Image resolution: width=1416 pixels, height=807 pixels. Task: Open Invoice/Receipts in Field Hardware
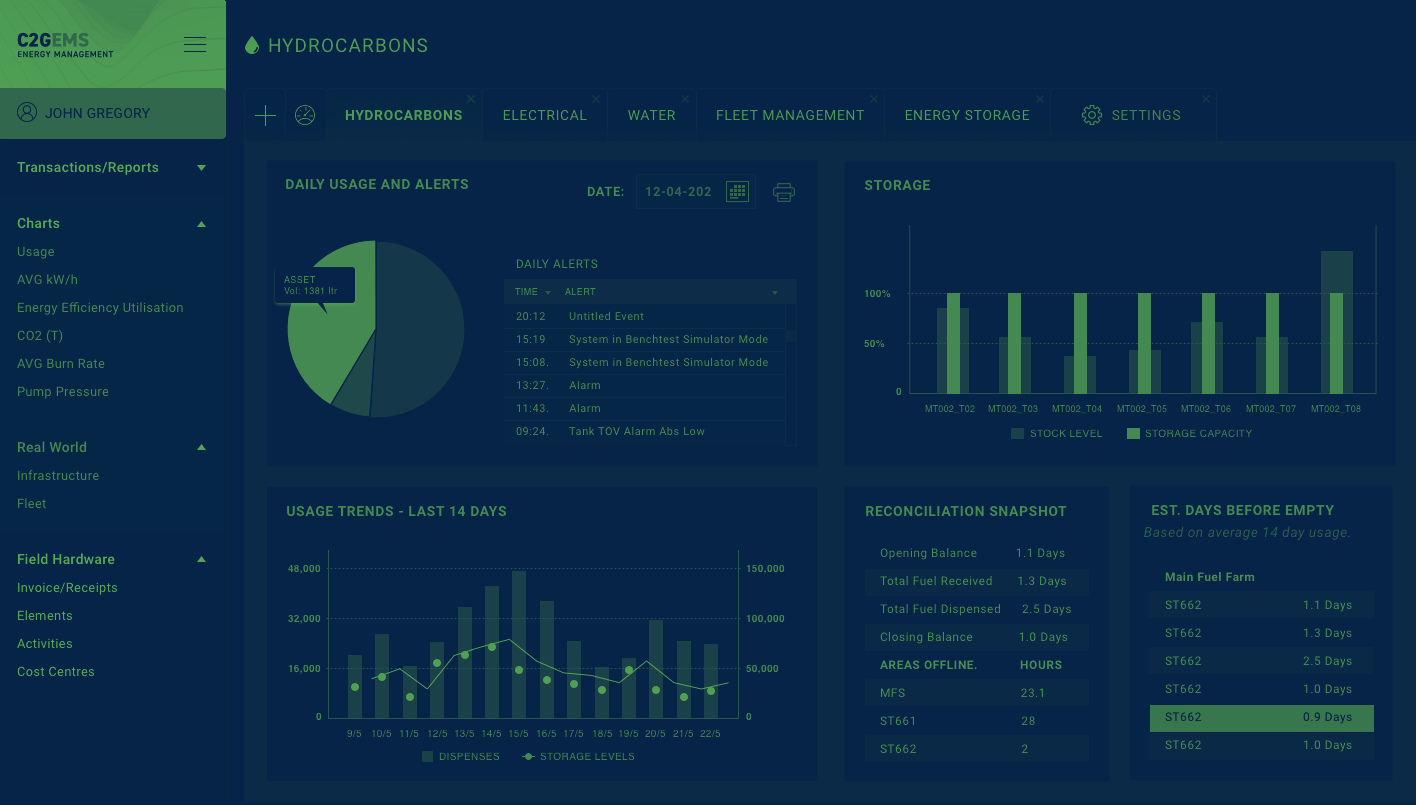pos(67,588)
